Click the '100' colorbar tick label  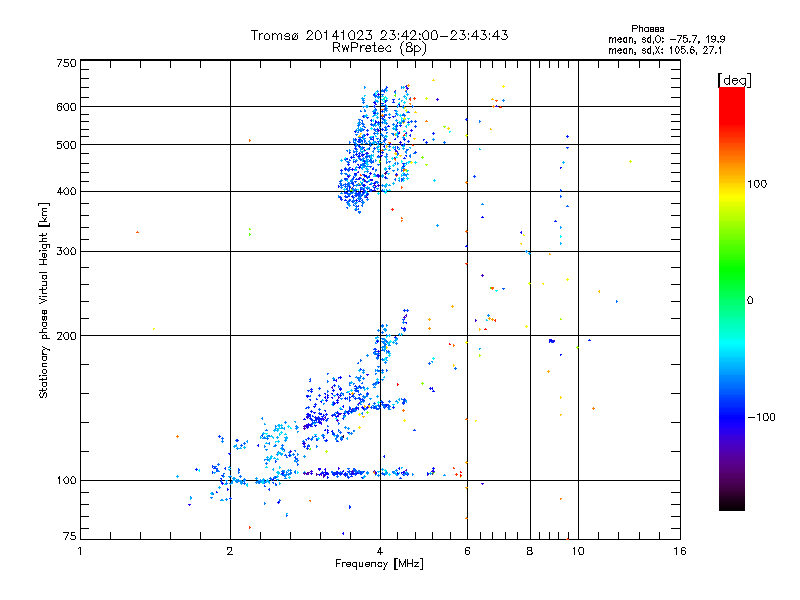pyautogui.click(x=757, y=184)
